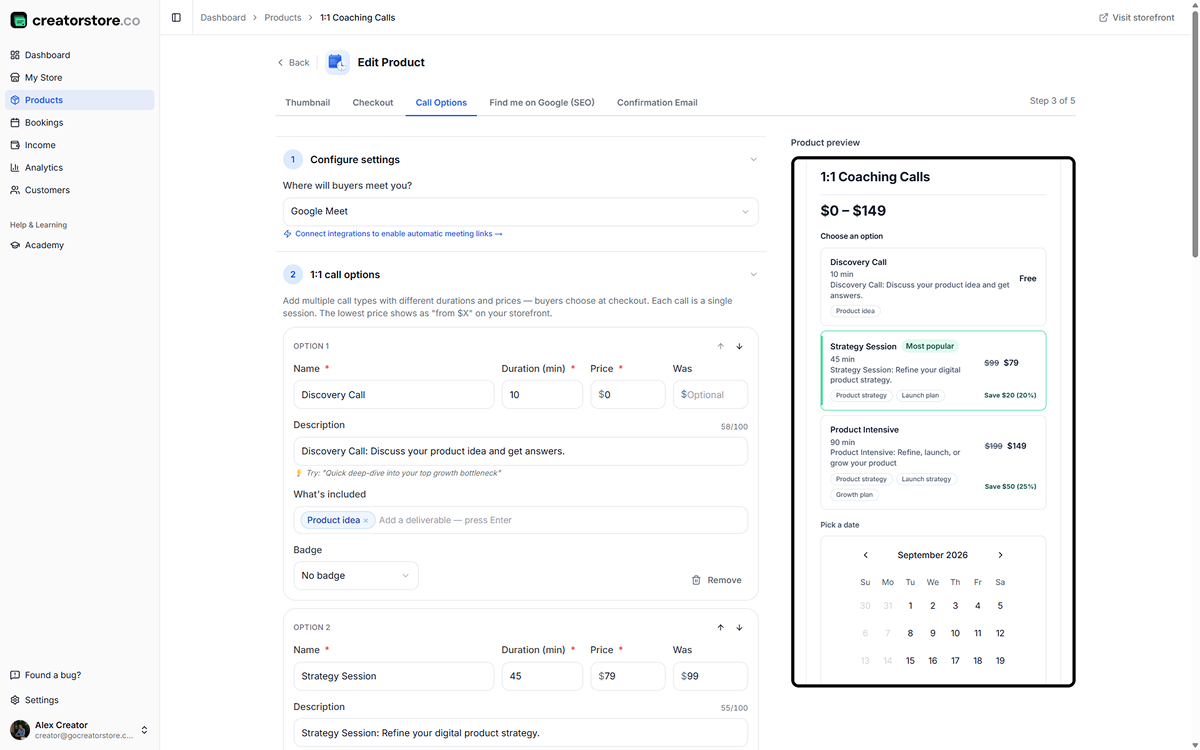
Task: Click the Discovery Call description text field
Action: [521, 451]
